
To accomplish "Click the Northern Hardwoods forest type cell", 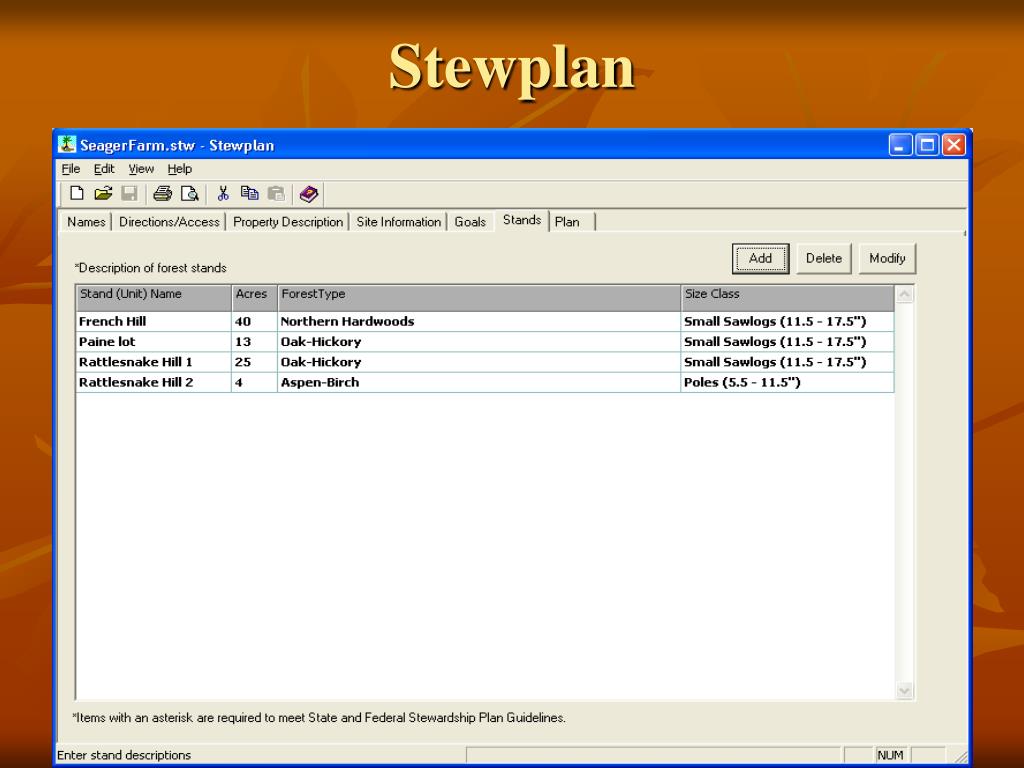I will pos(479,321).
